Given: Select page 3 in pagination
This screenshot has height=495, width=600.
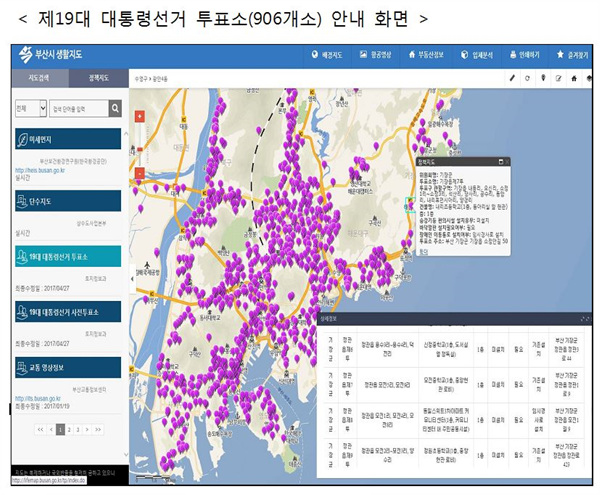Looking at the screenshot, I should [x=78, y=430].
